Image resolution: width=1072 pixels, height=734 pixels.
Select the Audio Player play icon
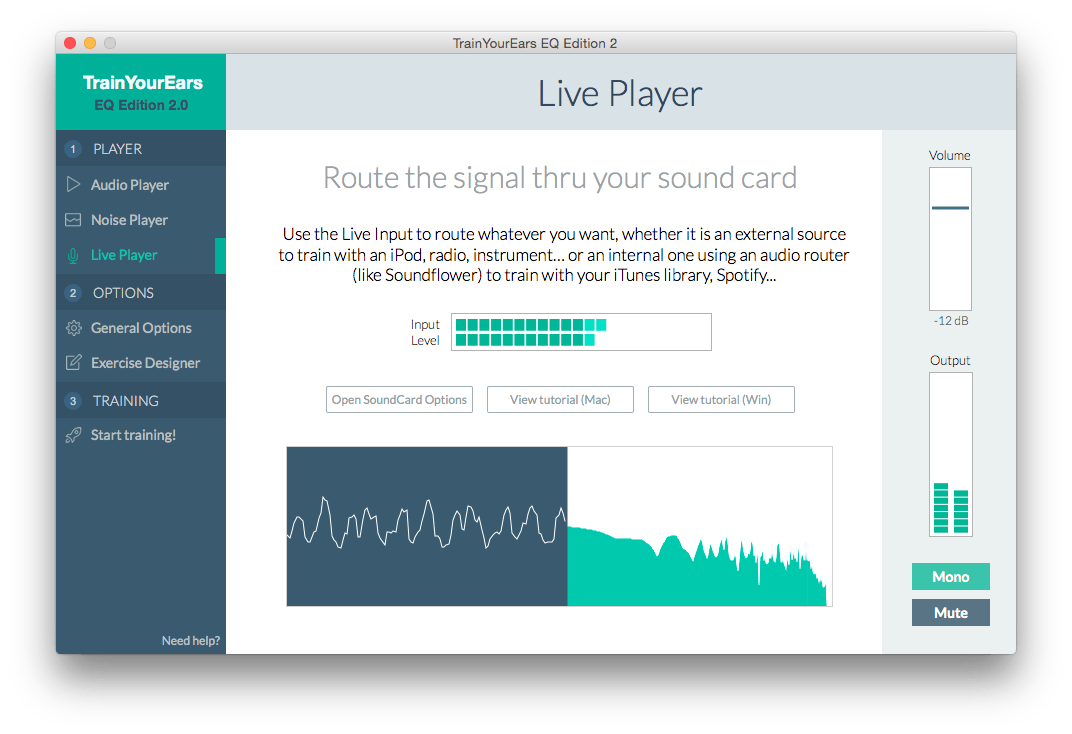point(71,184)
